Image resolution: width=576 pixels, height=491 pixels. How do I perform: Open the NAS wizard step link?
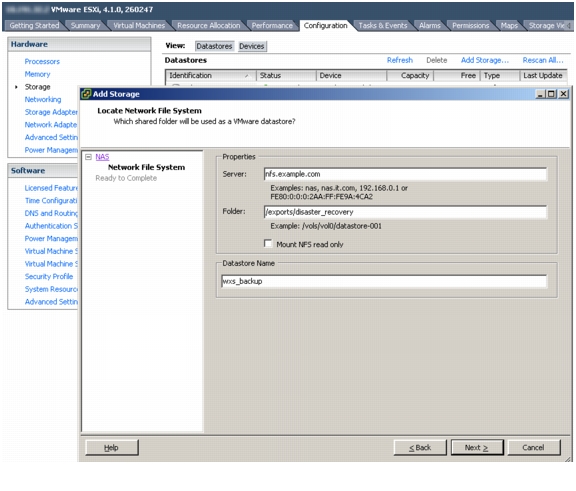tap(102, 157)
